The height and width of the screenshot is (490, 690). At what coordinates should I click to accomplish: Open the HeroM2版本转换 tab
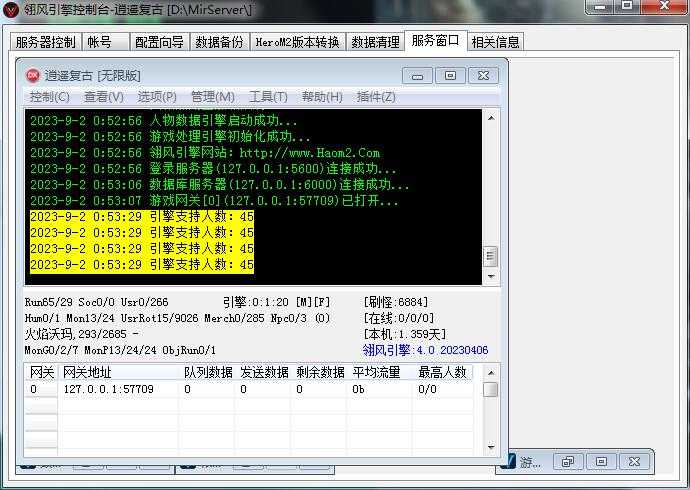coord(296,43)
